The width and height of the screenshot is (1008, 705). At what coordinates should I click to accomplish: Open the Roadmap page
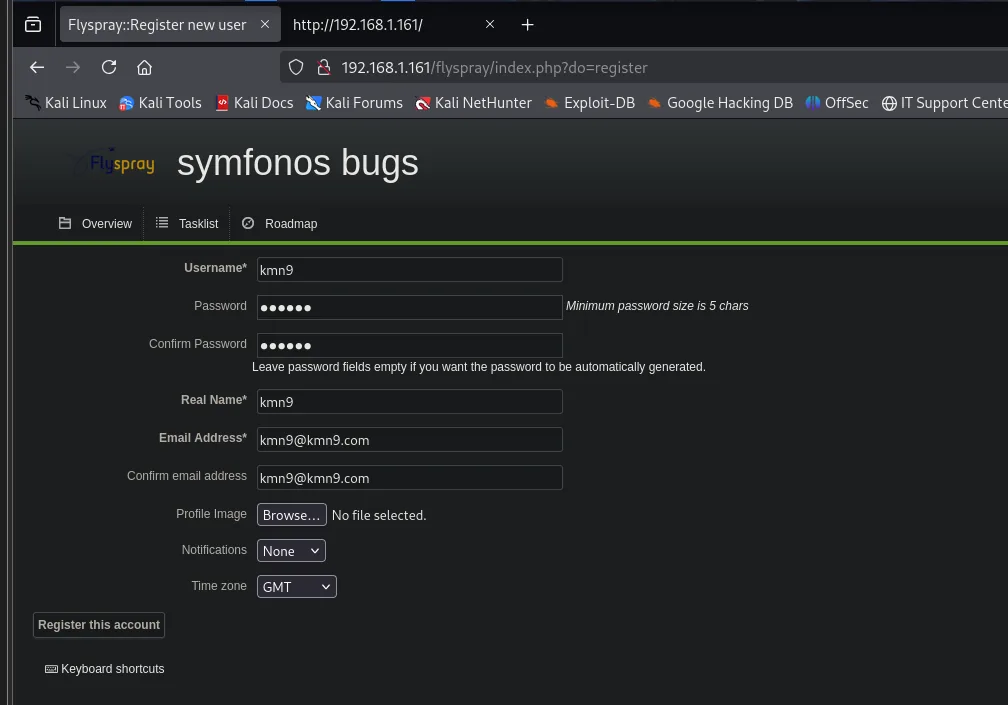(280, 224)
